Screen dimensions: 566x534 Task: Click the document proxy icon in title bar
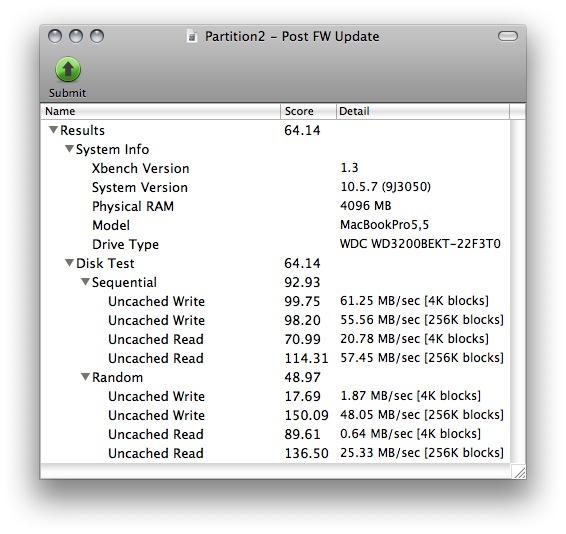click(x=192, y=36)
